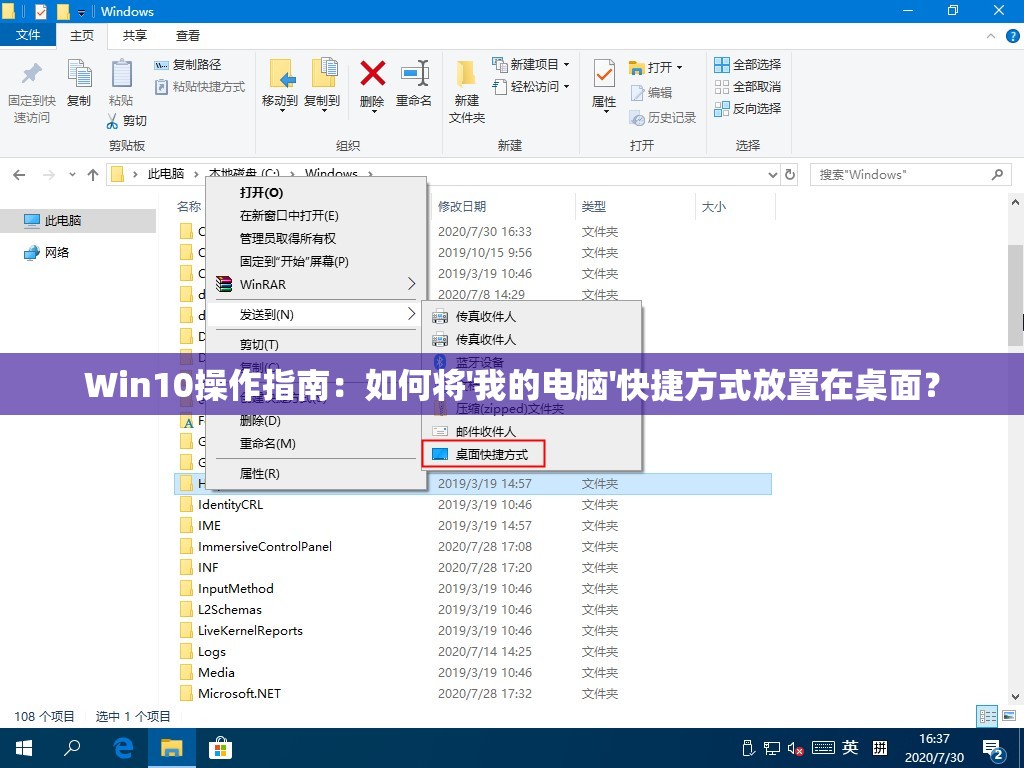
Task: Click the Up one level arrow
Action: click(x=93, y=174)
